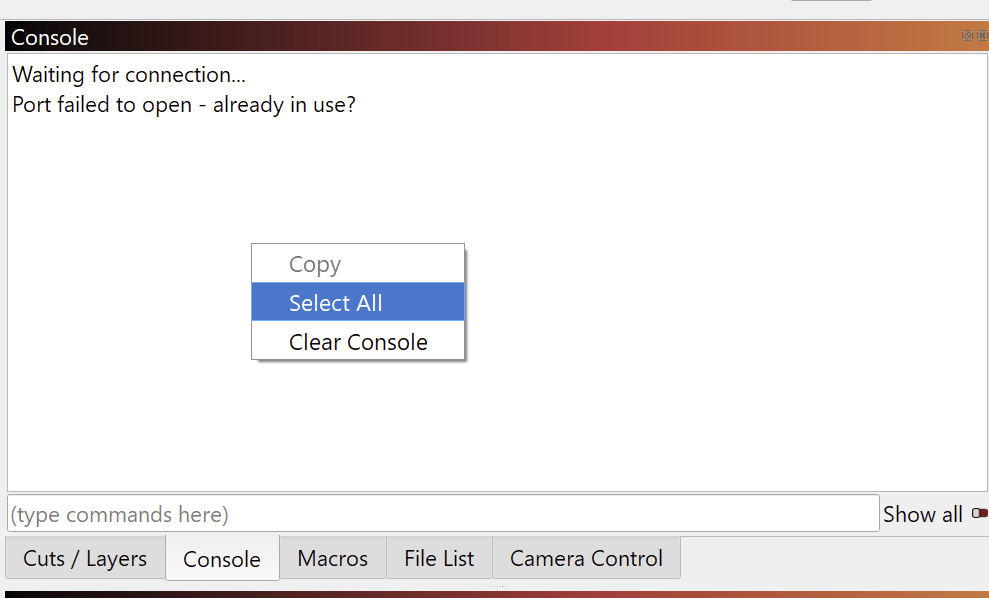989x598 pixels.
Task: Click the Port failed to open message
Action: click(x=184, y=104)
